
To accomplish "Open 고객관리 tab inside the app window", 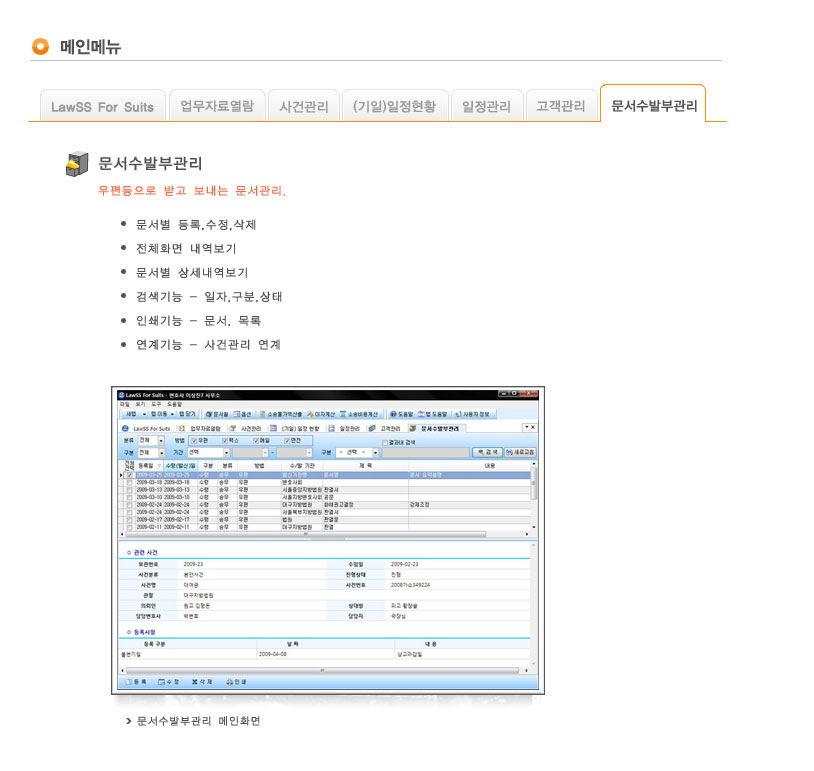I will click(x=385, y=428).
